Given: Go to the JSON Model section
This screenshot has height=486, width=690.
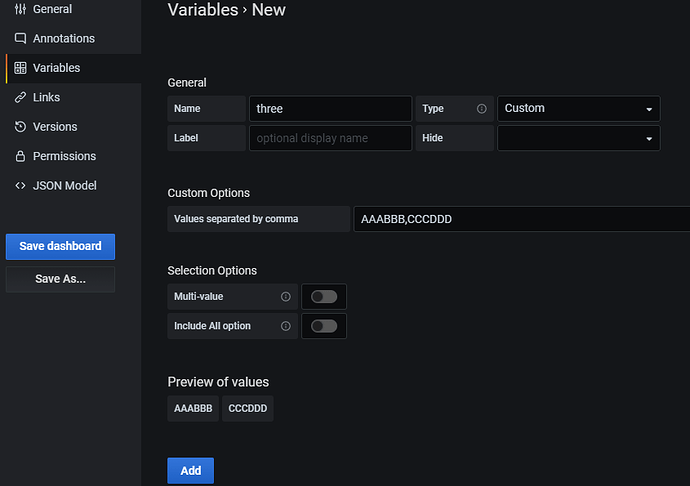Looking at the screenshot, I should tap(65, 186).
